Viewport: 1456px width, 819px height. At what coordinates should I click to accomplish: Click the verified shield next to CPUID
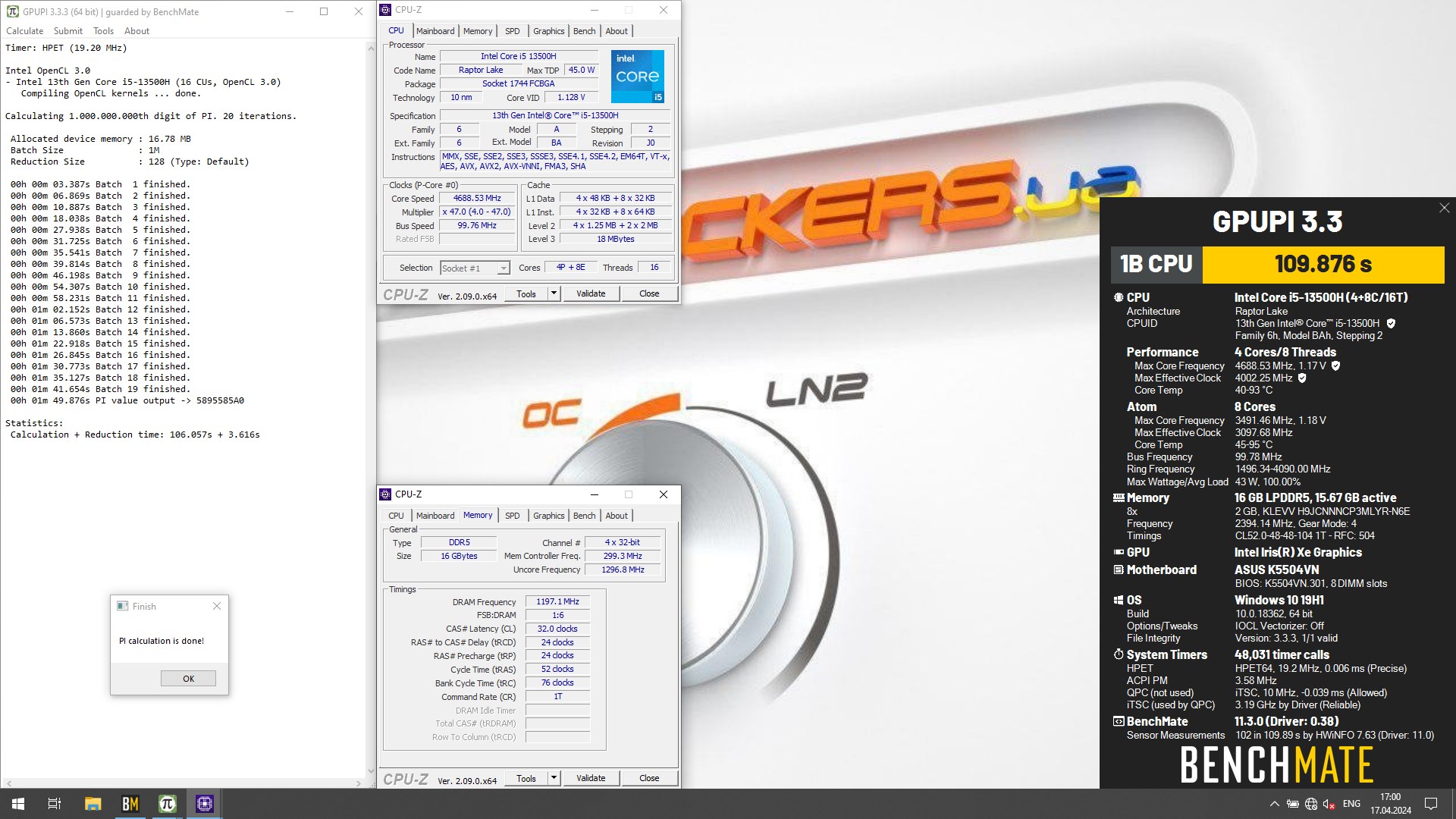[x=1391, y=324]
